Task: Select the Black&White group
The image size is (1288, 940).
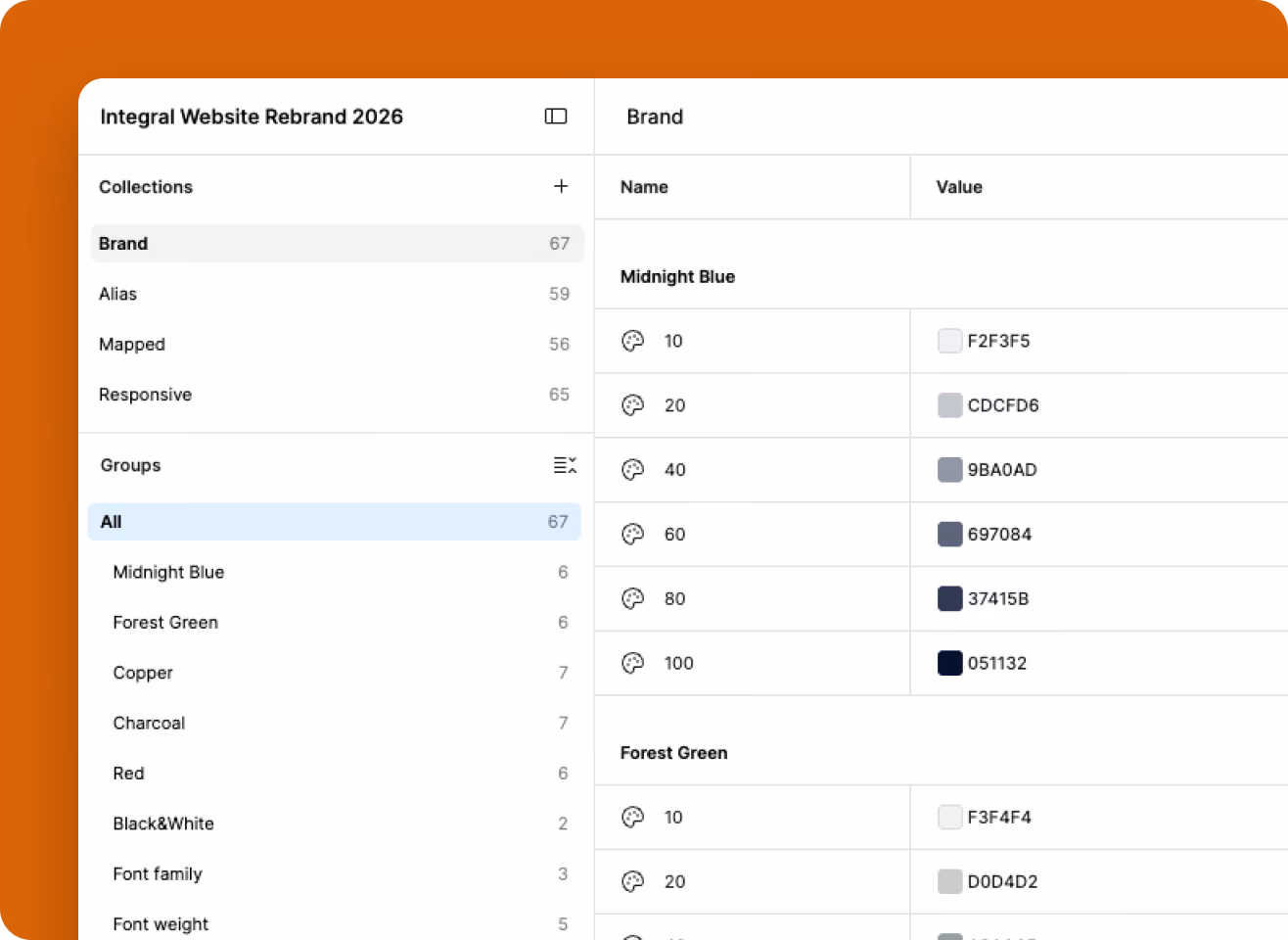Action: click(x=335, y=823)
